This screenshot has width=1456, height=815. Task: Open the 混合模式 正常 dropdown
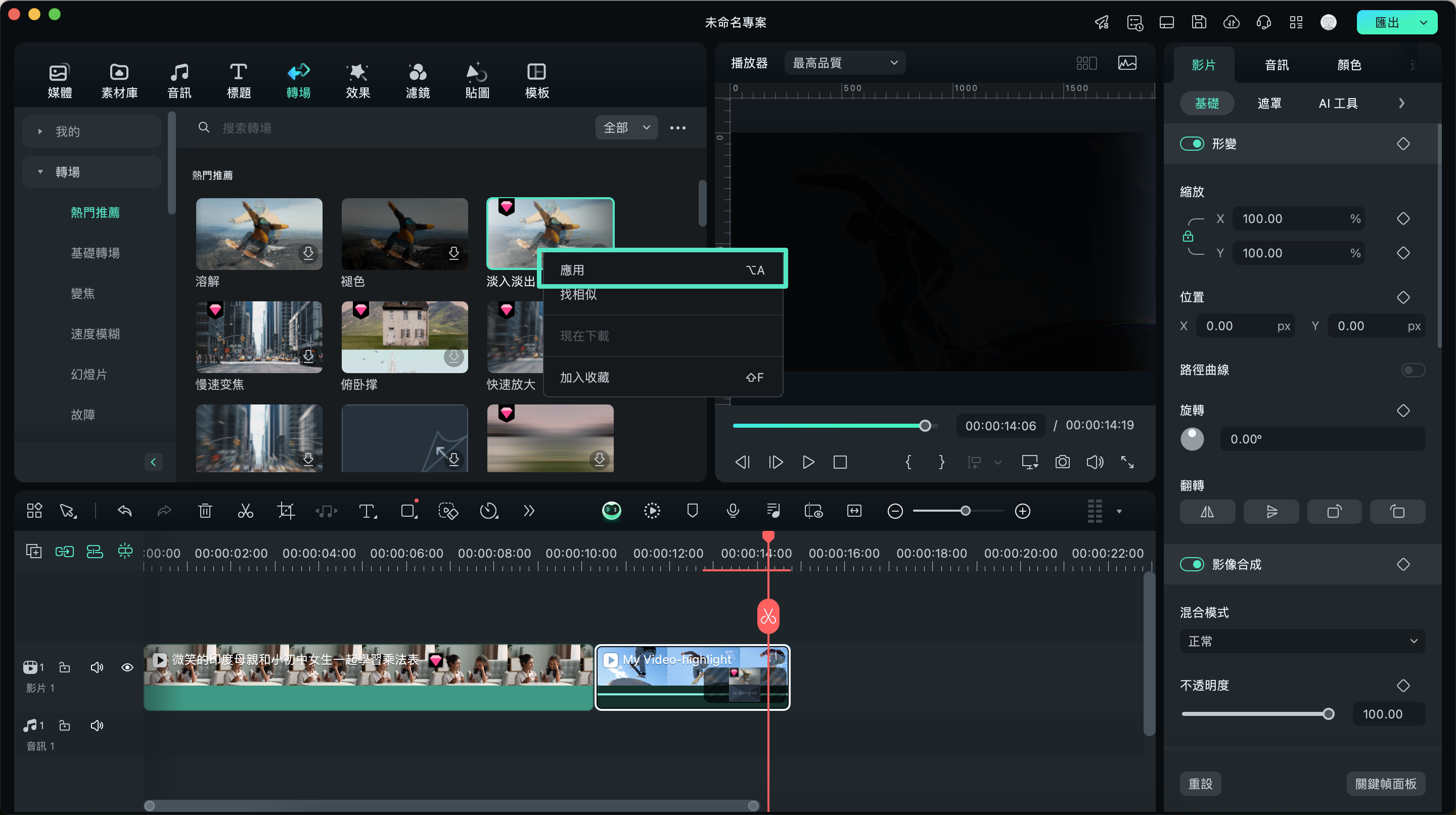coord(1302,641)
